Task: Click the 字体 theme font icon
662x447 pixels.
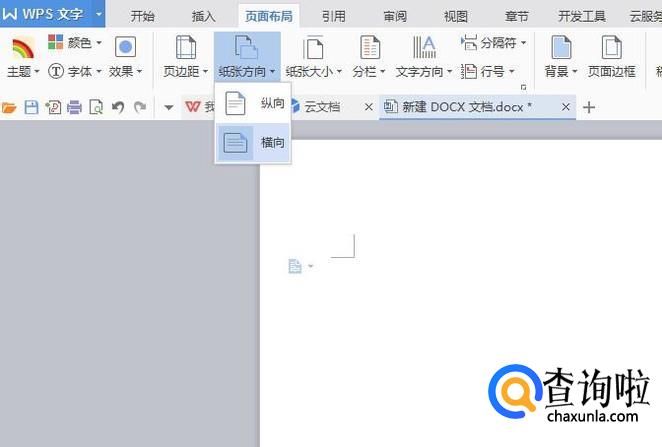Action: (x=56, y=71)
